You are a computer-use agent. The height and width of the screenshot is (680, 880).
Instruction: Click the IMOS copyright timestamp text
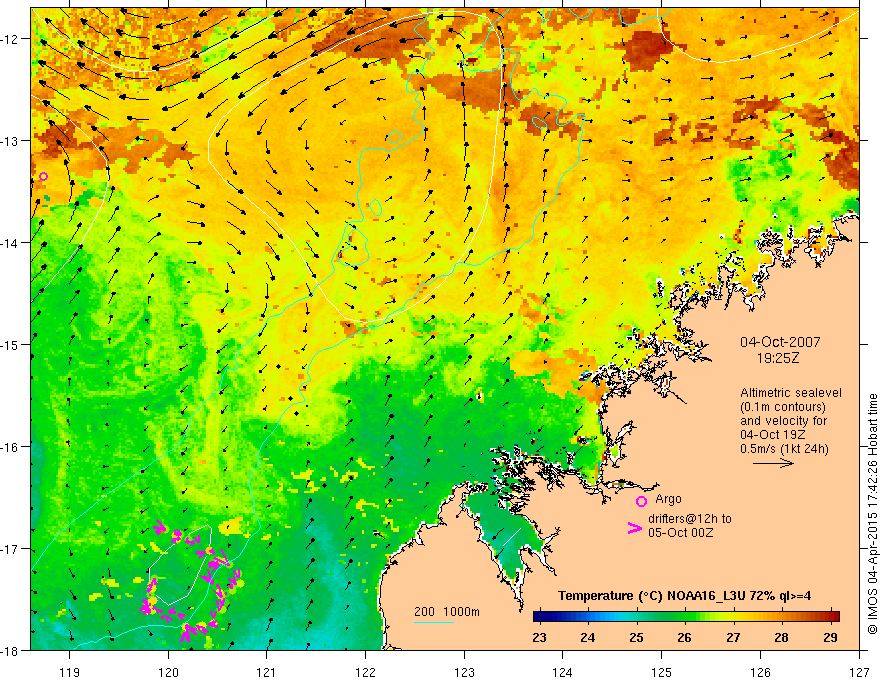tap(872, 514)
